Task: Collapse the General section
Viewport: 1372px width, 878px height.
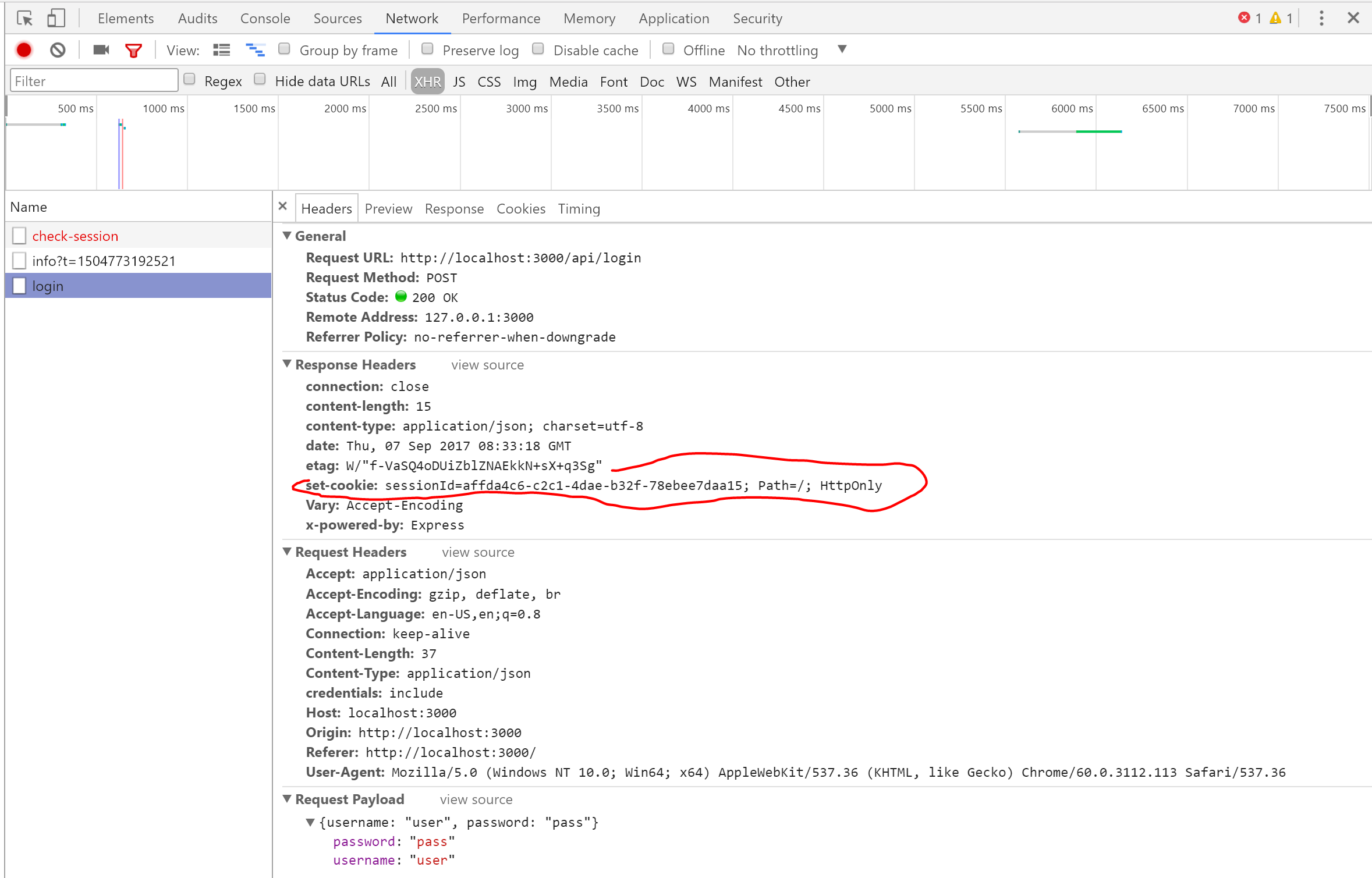Action: pyautogui.click(x=287, y=236)
